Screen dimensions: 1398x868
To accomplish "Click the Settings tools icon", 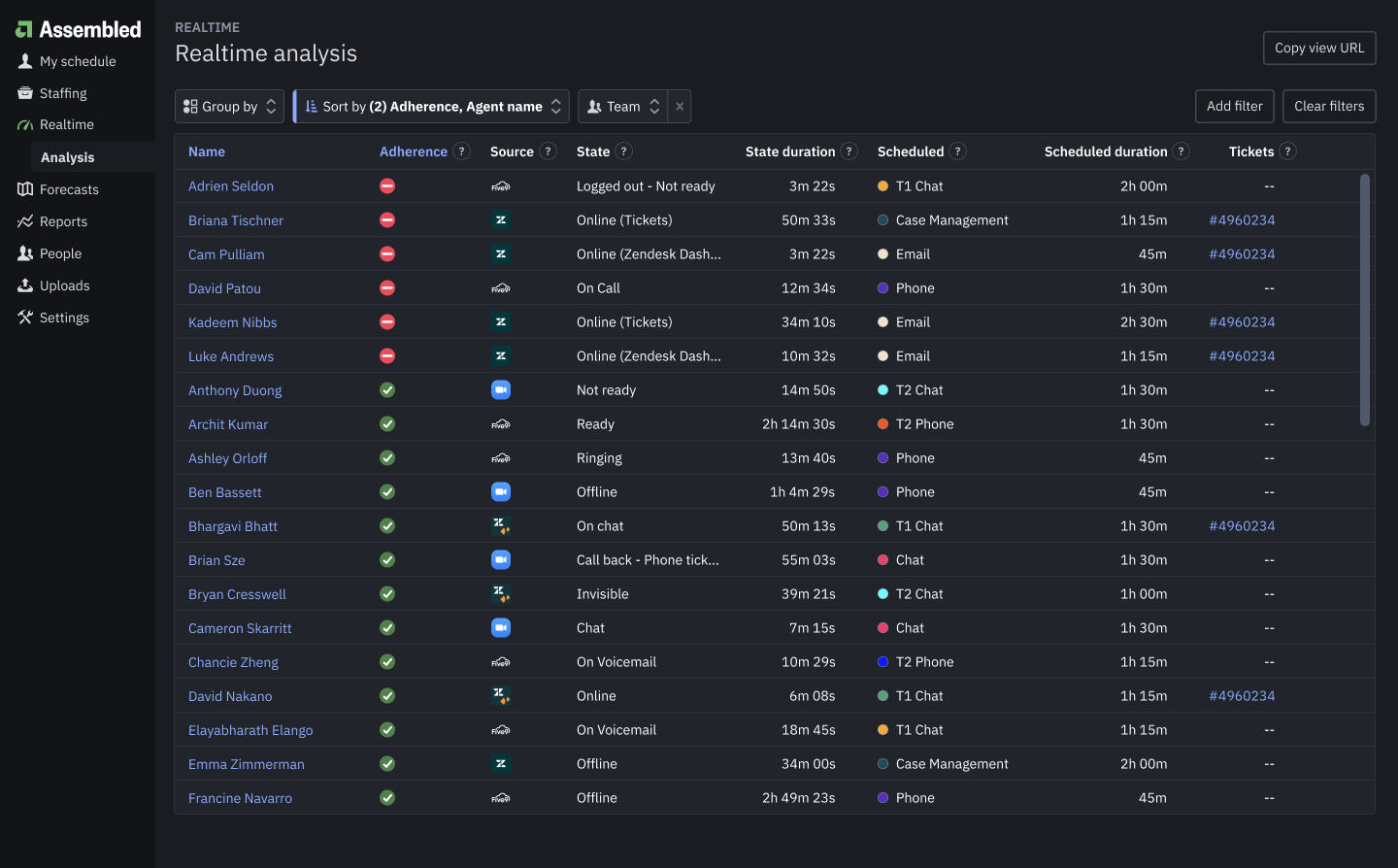I will coord(25,317).
